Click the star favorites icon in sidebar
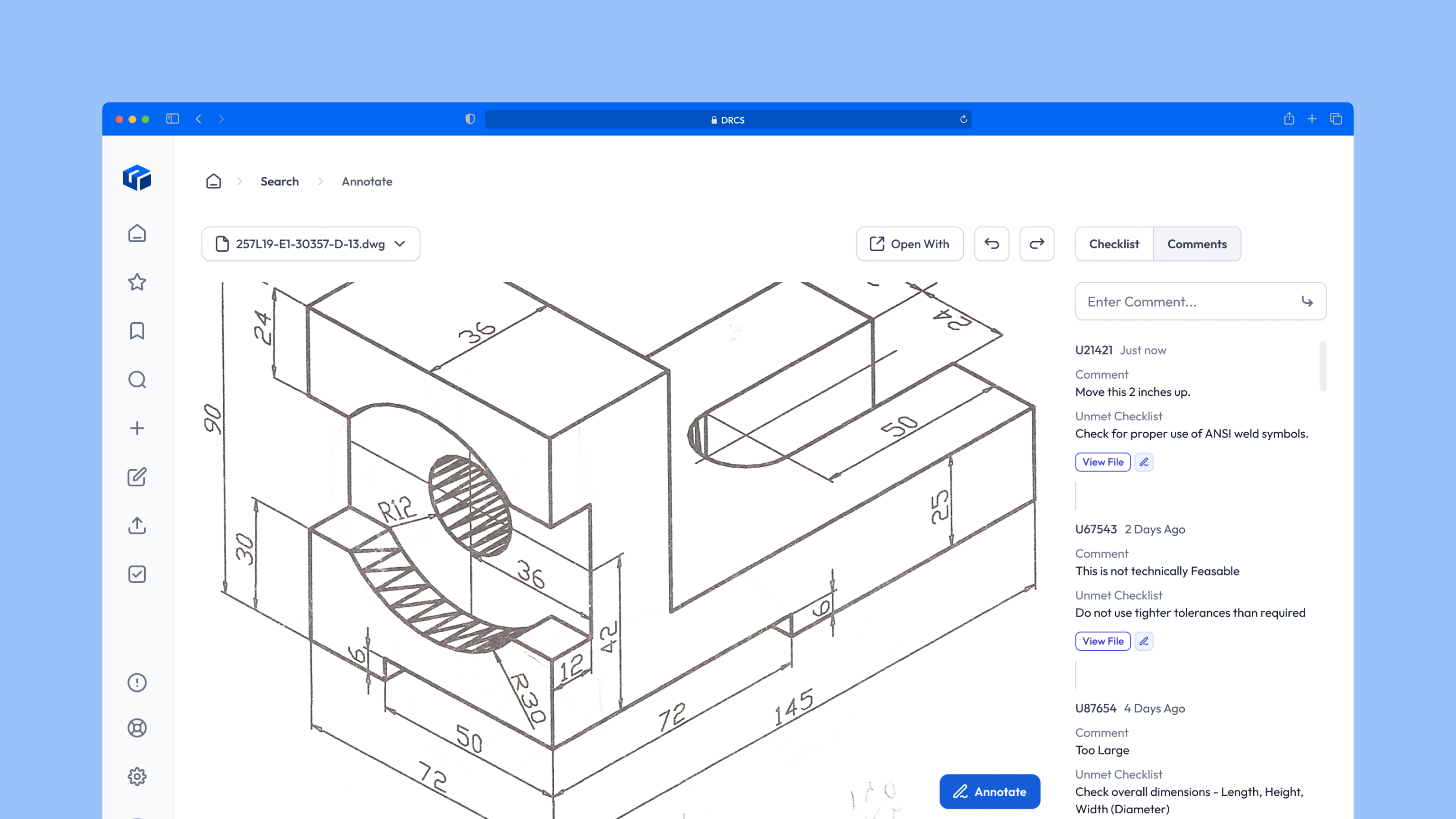The height and width of the screenshot is (819, 1456). coord(137,282)
